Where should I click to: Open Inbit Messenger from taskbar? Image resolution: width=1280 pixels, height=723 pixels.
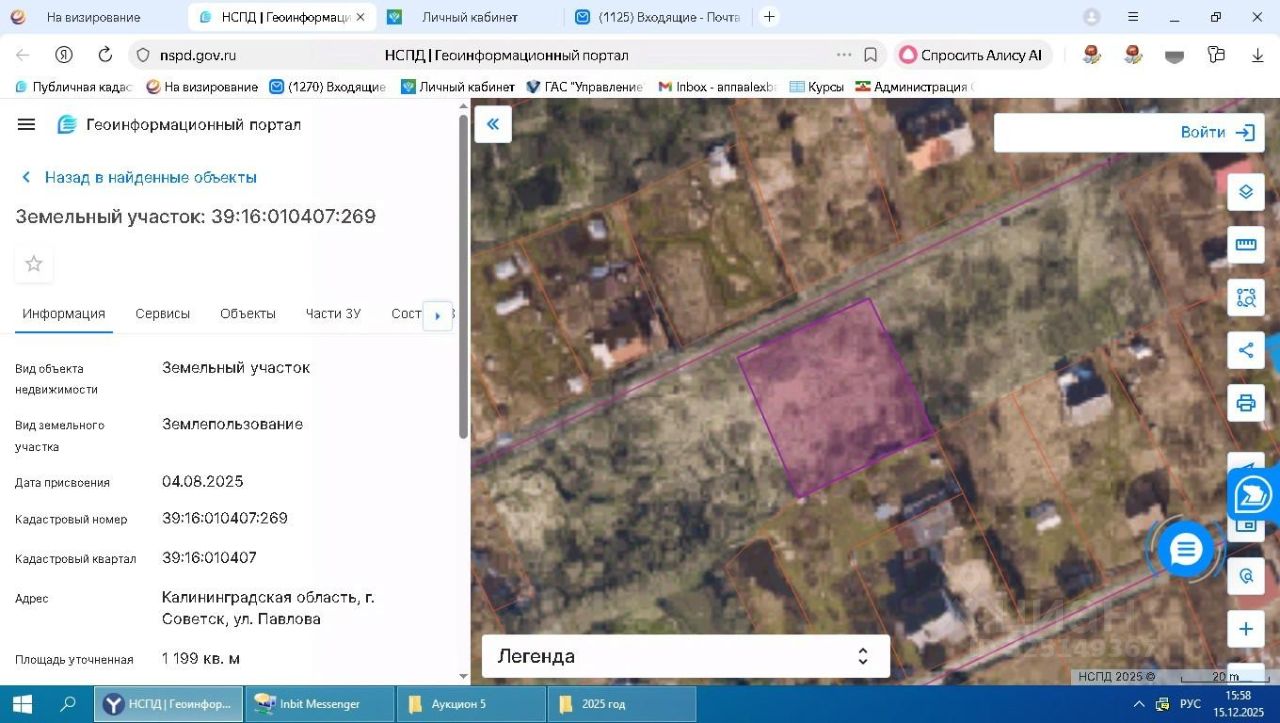point(320,704)
